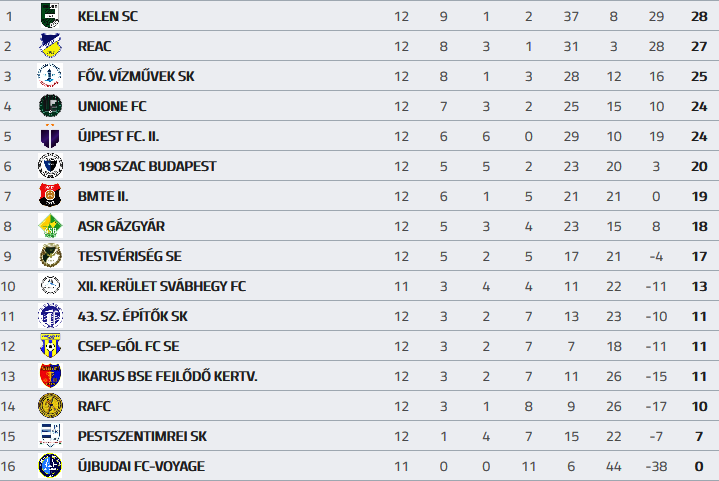Viewport: 719px width, 481px height.
Task: Click the BMTE II. team badge
Action: pyautogui.click(x=50, y=196)
